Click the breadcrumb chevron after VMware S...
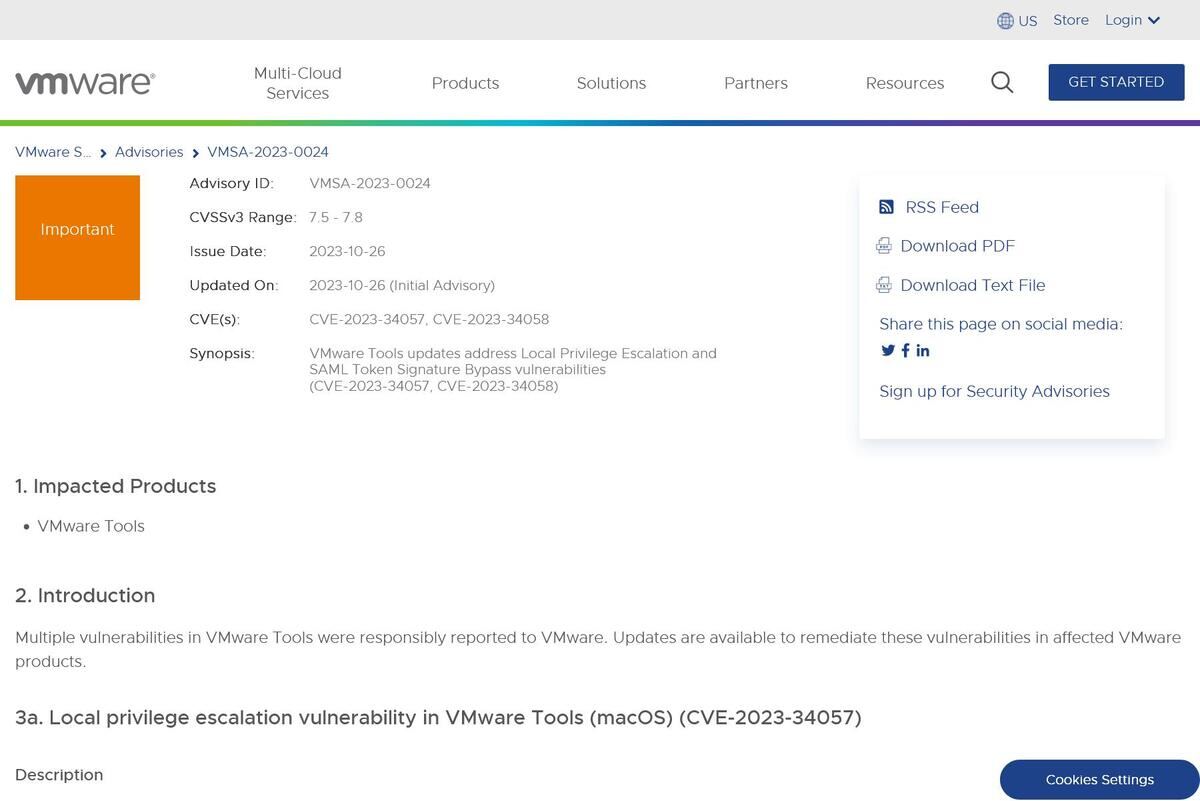This screenshot has height=801, width=1200. point(103,153)
